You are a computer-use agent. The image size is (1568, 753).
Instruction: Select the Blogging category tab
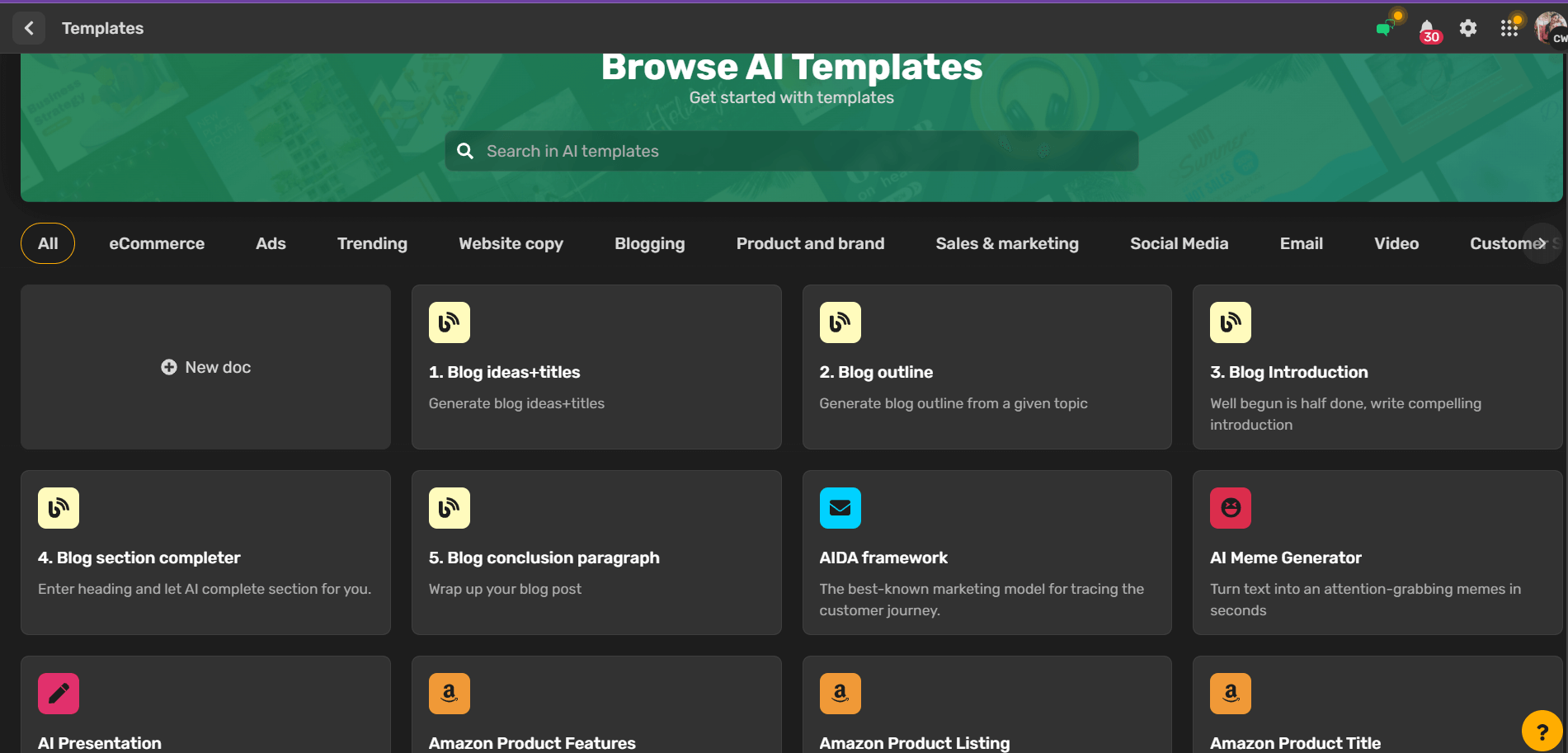(x=649, y=243)
